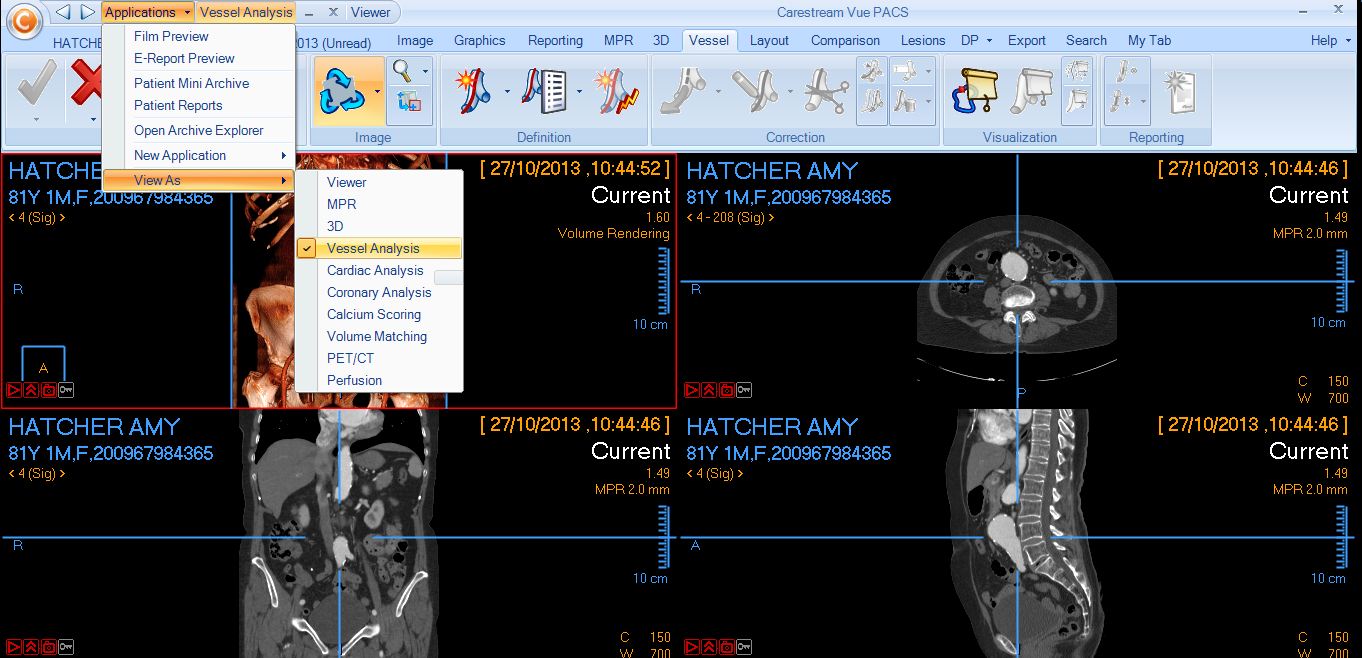Click the Carestream orange logo button
The height and width of the screenshot is (658, 1362).
click(25, 19)
